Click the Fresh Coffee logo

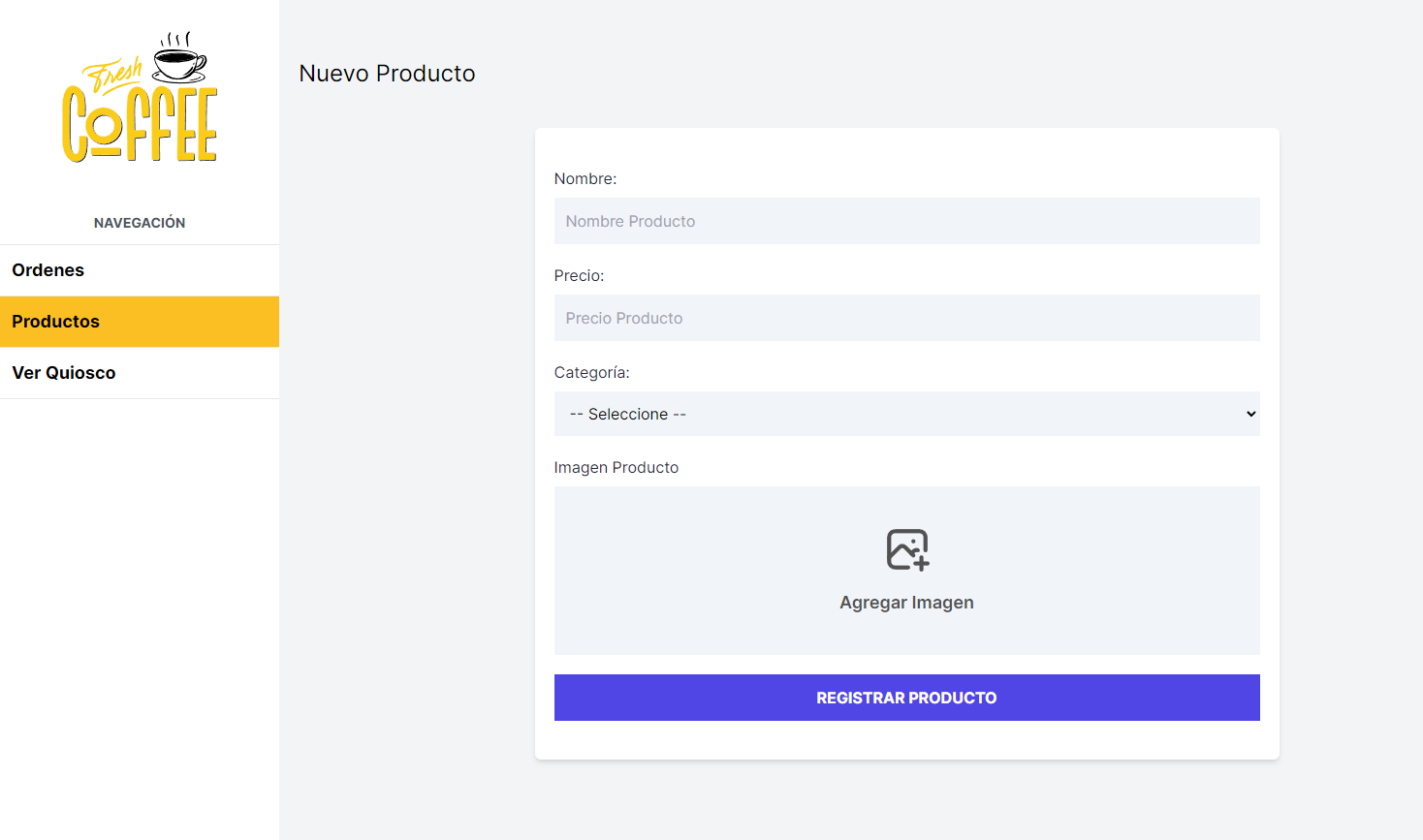click(140, 97)
